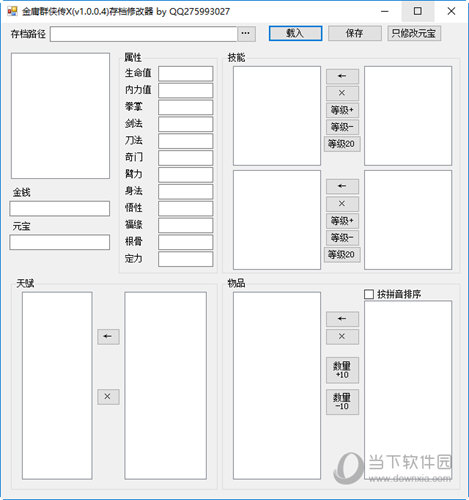Viewport: 469px width, 500px height.
Task: Click the 根骨 attribute field
Action: 186,242
